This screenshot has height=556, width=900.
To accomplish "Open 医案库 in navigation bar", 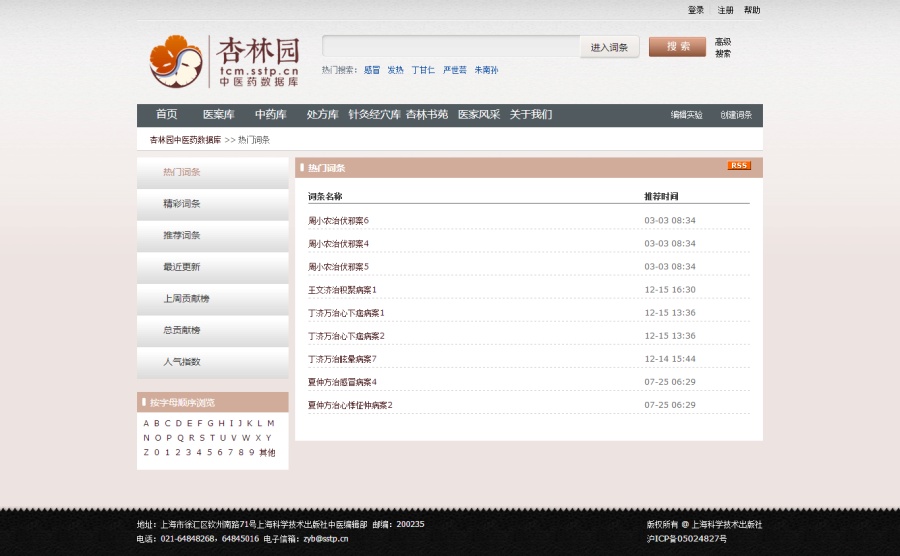I will pos(219,114).
